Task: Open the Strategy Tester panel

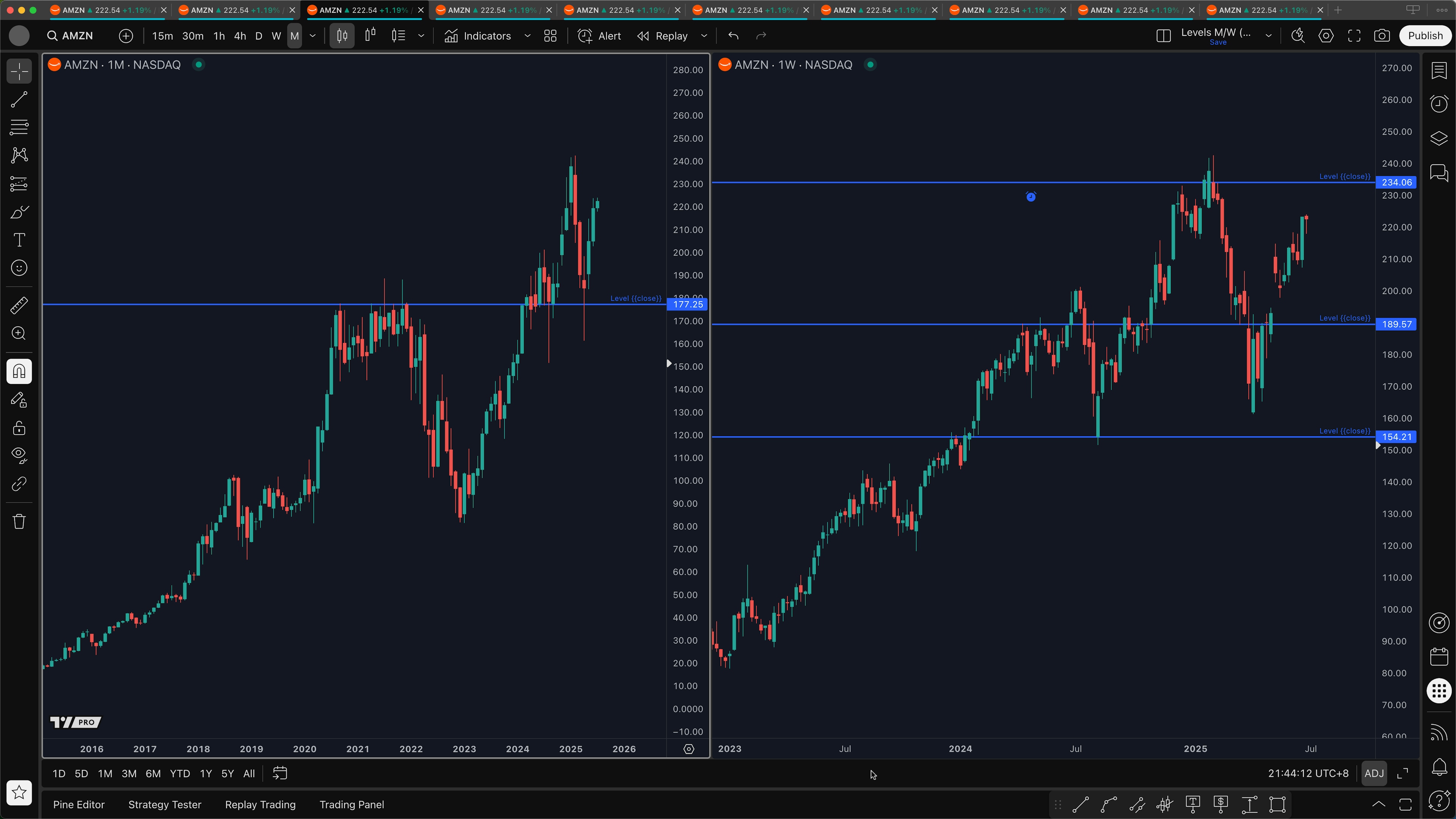Action: point(165,804)
